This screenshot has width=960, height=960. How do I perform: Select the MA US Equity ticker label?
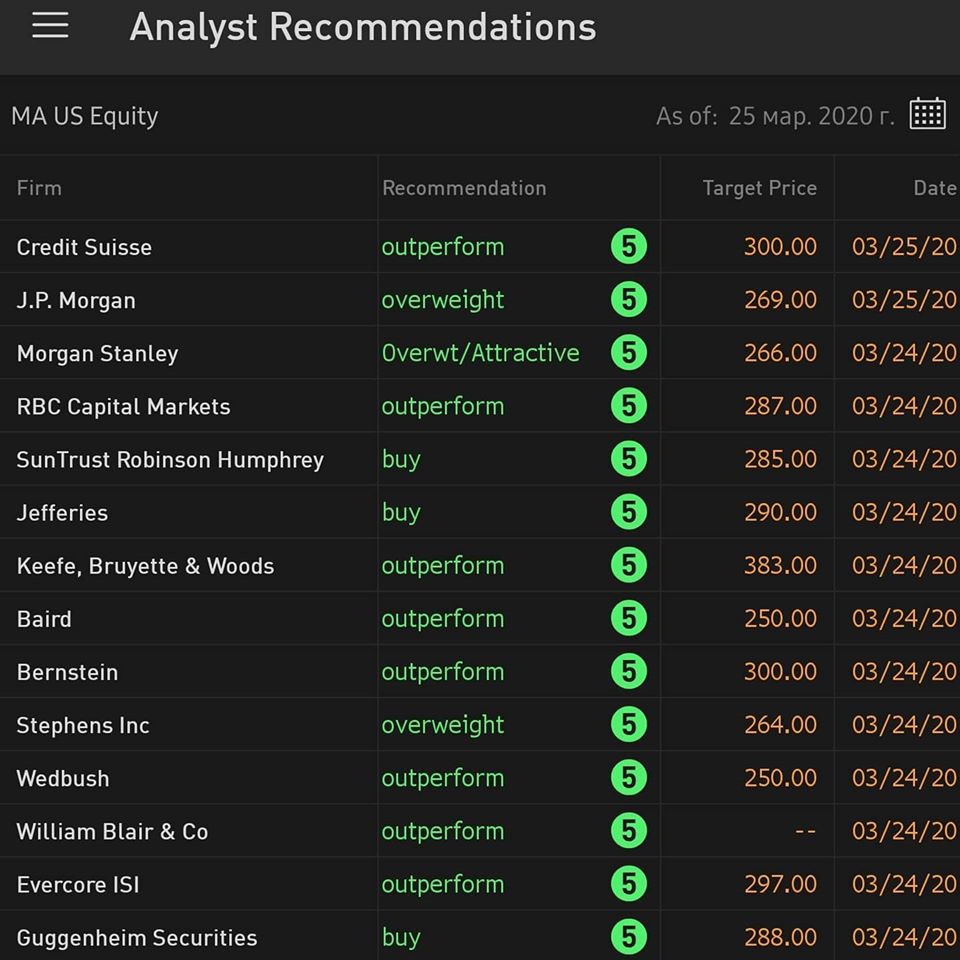coord(84,116)
